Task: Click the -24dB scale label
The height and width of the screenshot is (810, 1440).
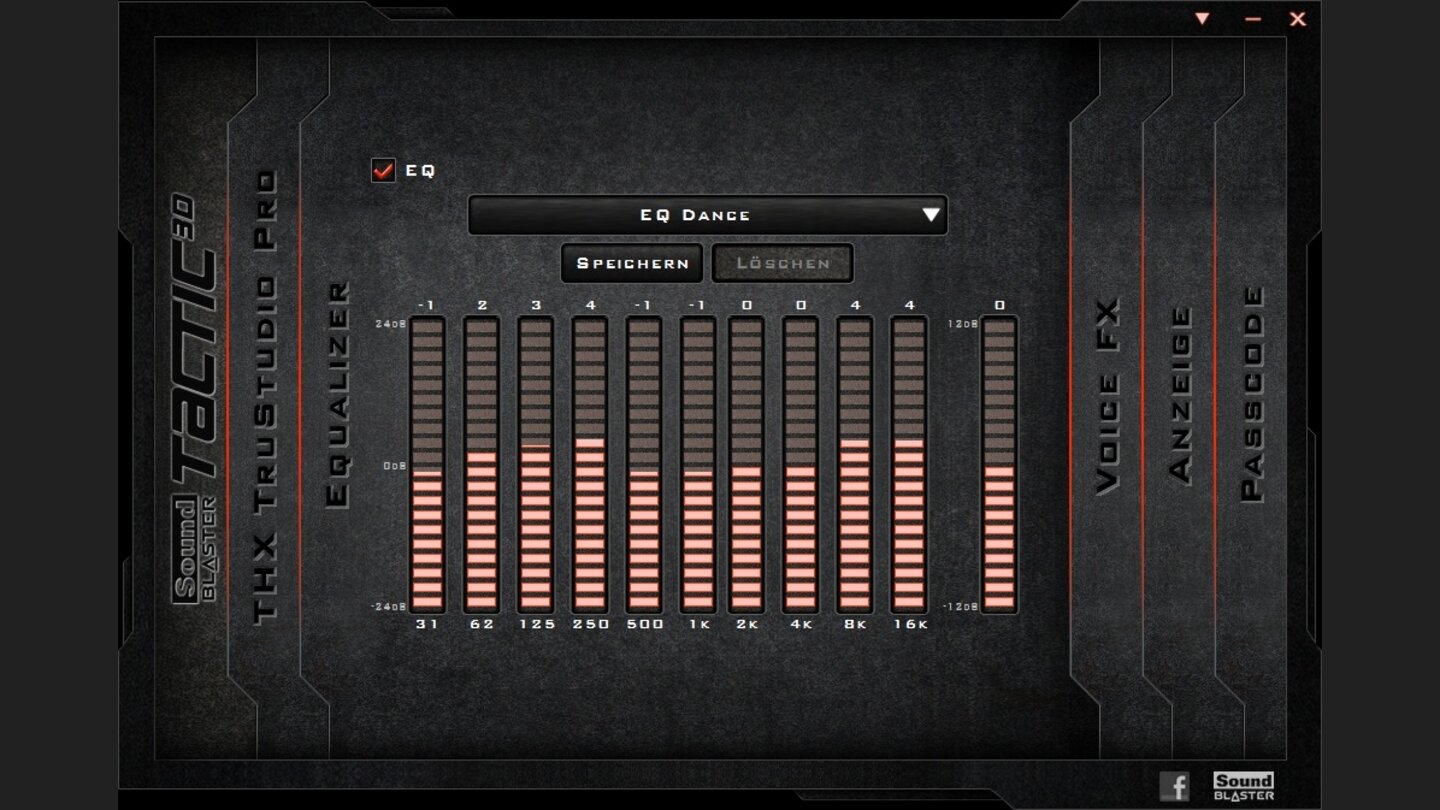Action: [389, 606]
